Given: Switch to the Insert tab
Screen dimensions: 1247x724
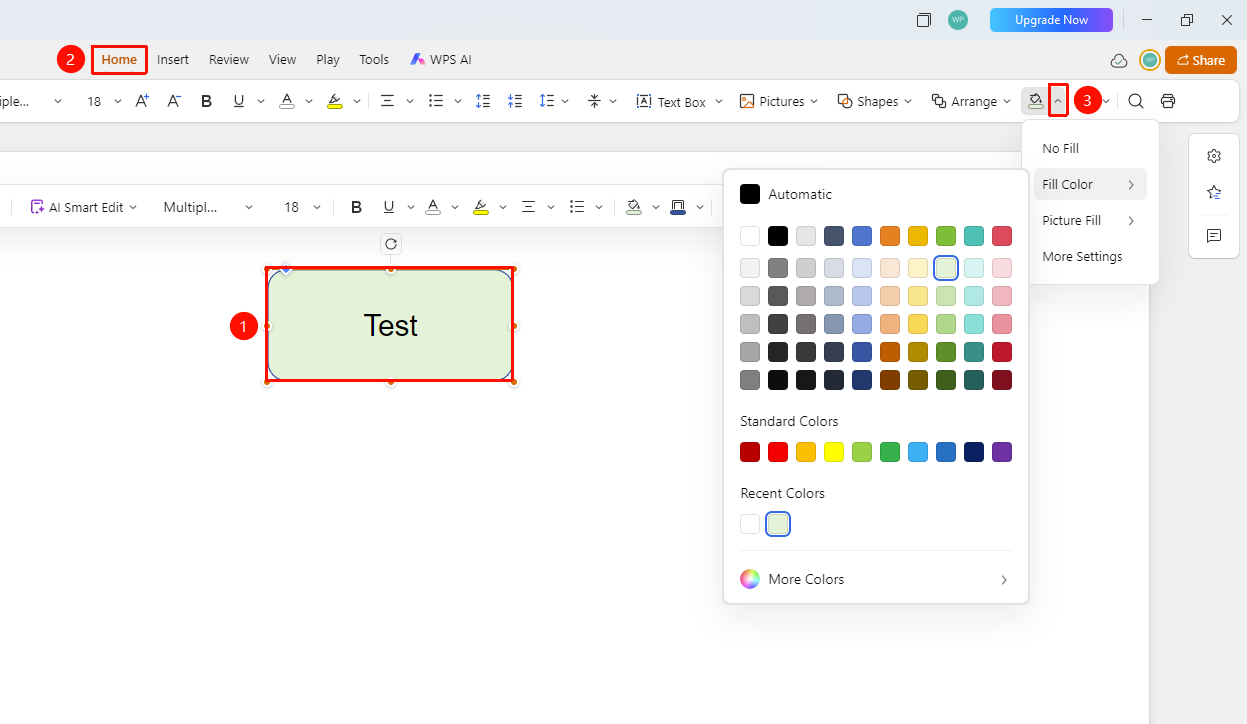Looking at the screenshot, I should [173, 60].
